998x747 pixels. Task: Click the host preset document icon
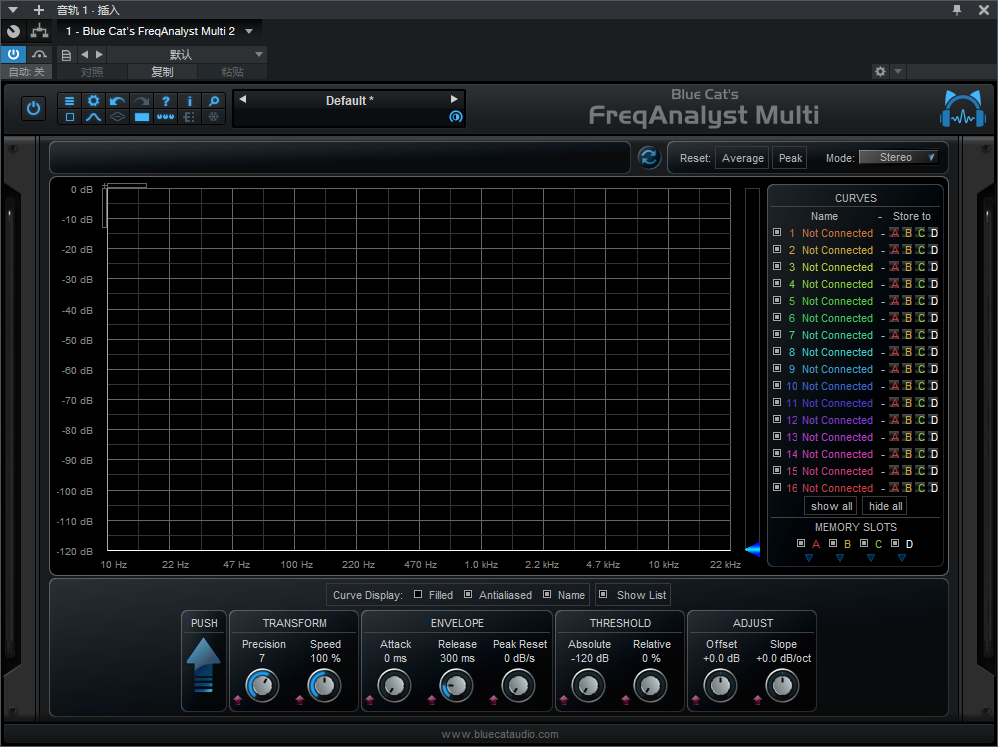click(66, 55)
